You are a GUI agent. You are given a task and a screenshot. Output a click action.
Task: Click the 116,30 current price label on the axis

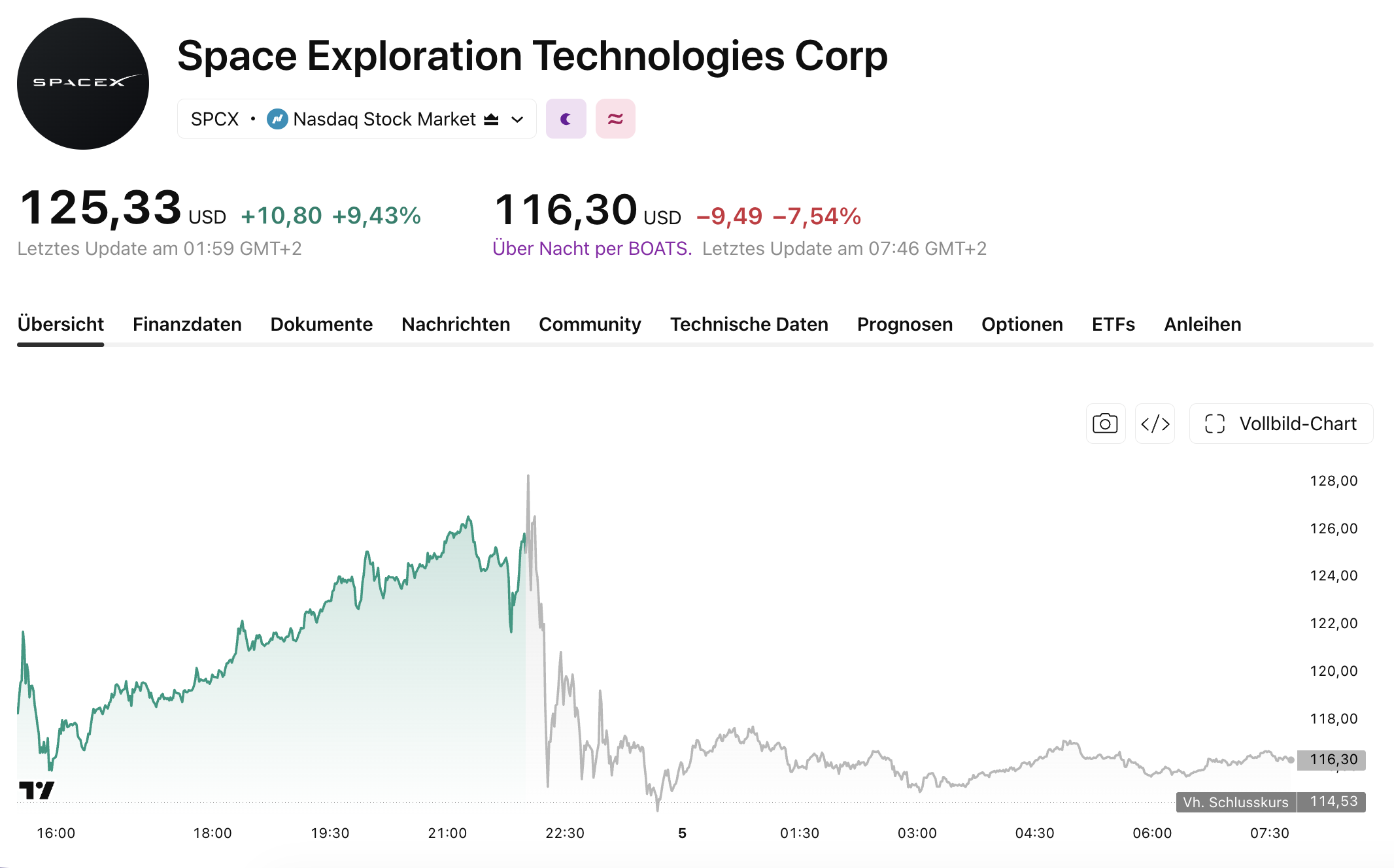click(x=1332, y=759)
